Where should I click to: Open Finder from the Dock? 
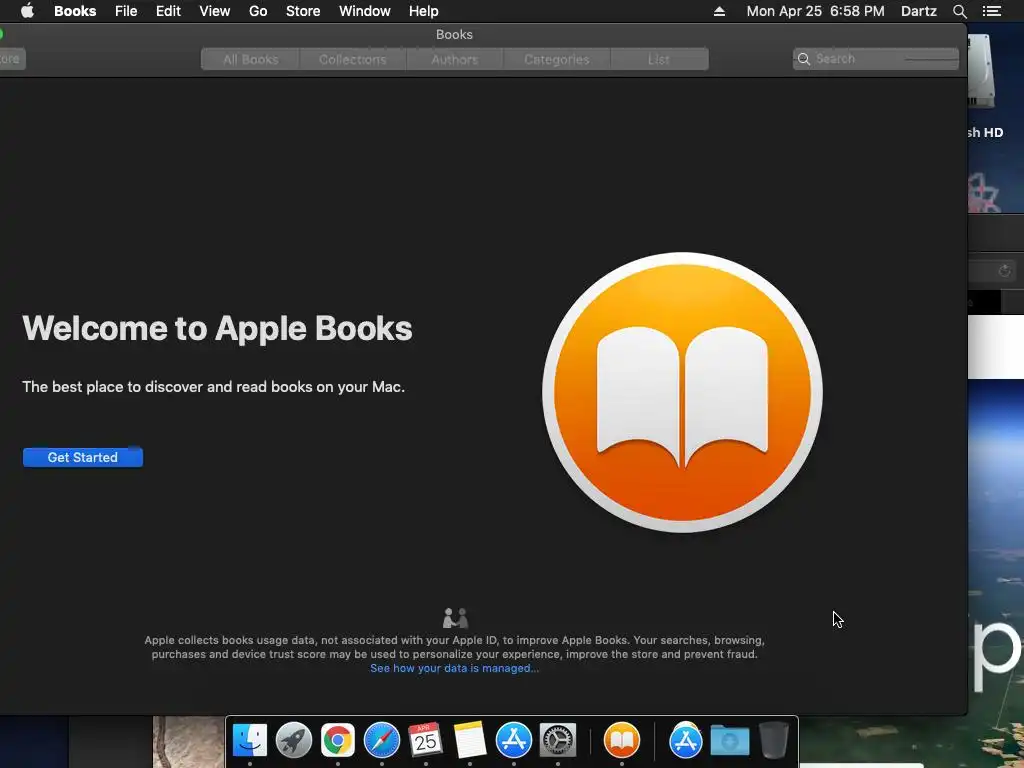tap(249, 740)
